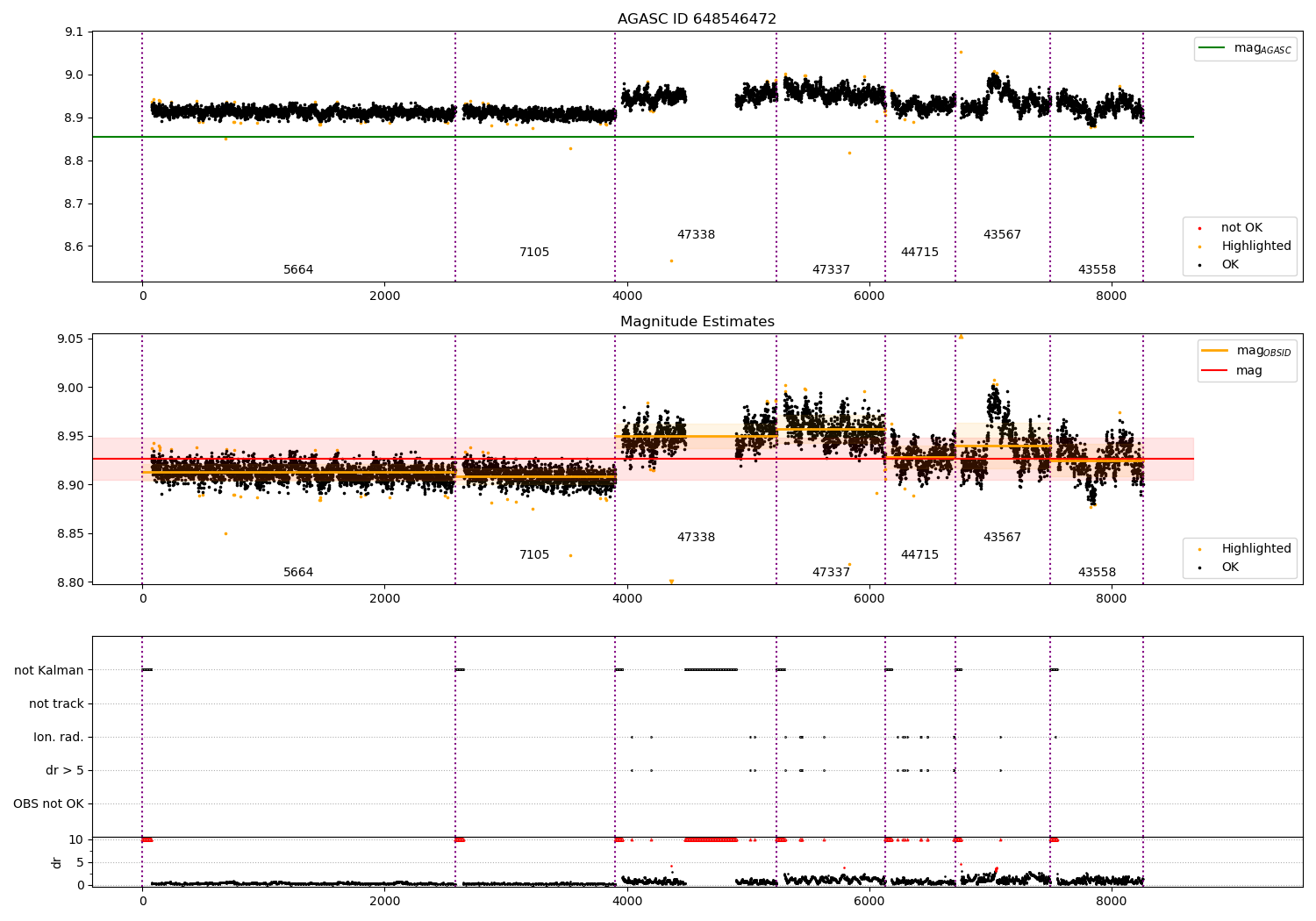Image resolution: width=1316 pixels, height=921 pixels.
Task: Click obsid label 47338 in top plot
Action: click(x=696, y=234)
